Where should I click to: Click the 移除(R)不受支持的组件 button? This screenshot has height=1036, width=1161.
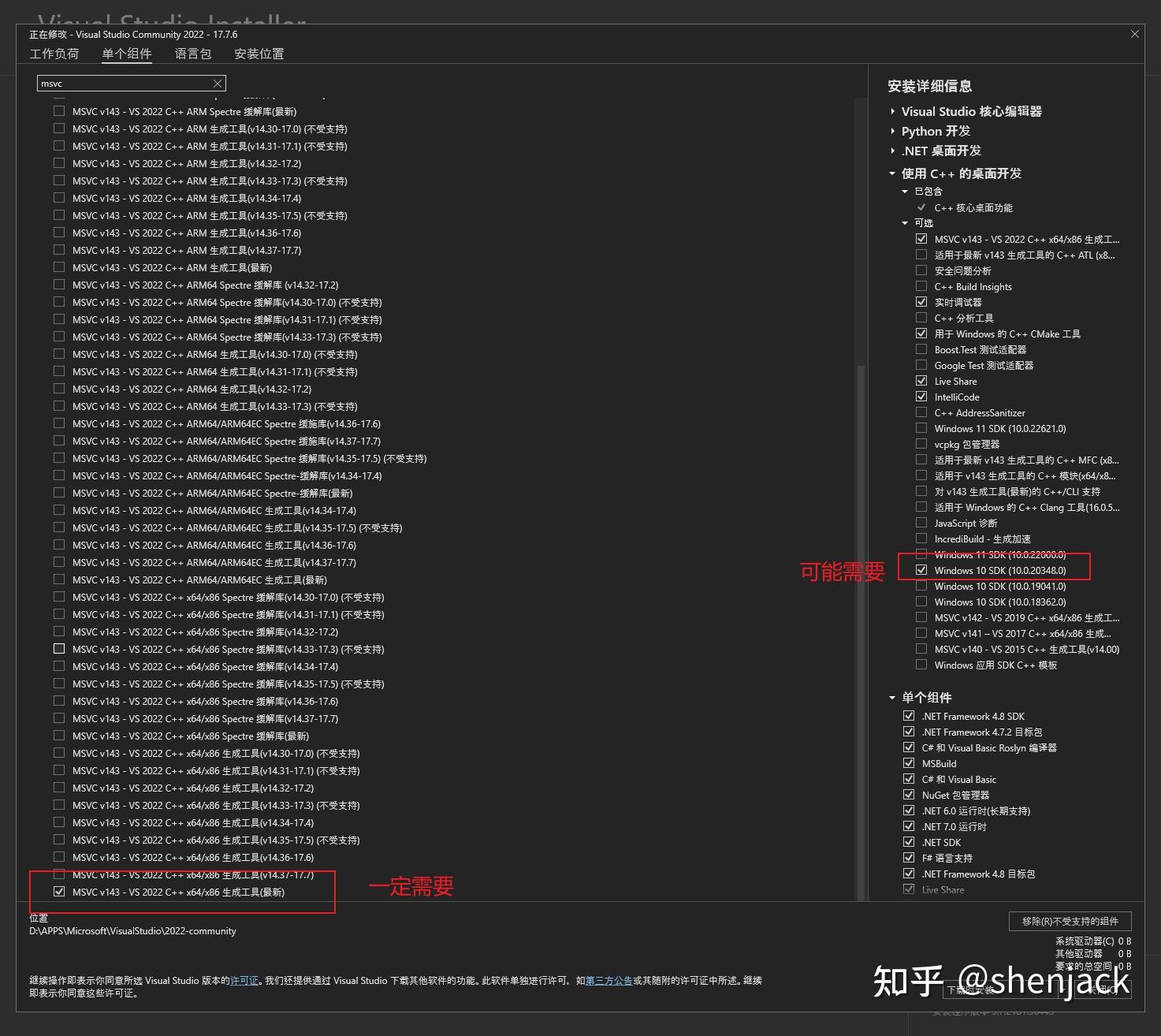click(1070, 921)
